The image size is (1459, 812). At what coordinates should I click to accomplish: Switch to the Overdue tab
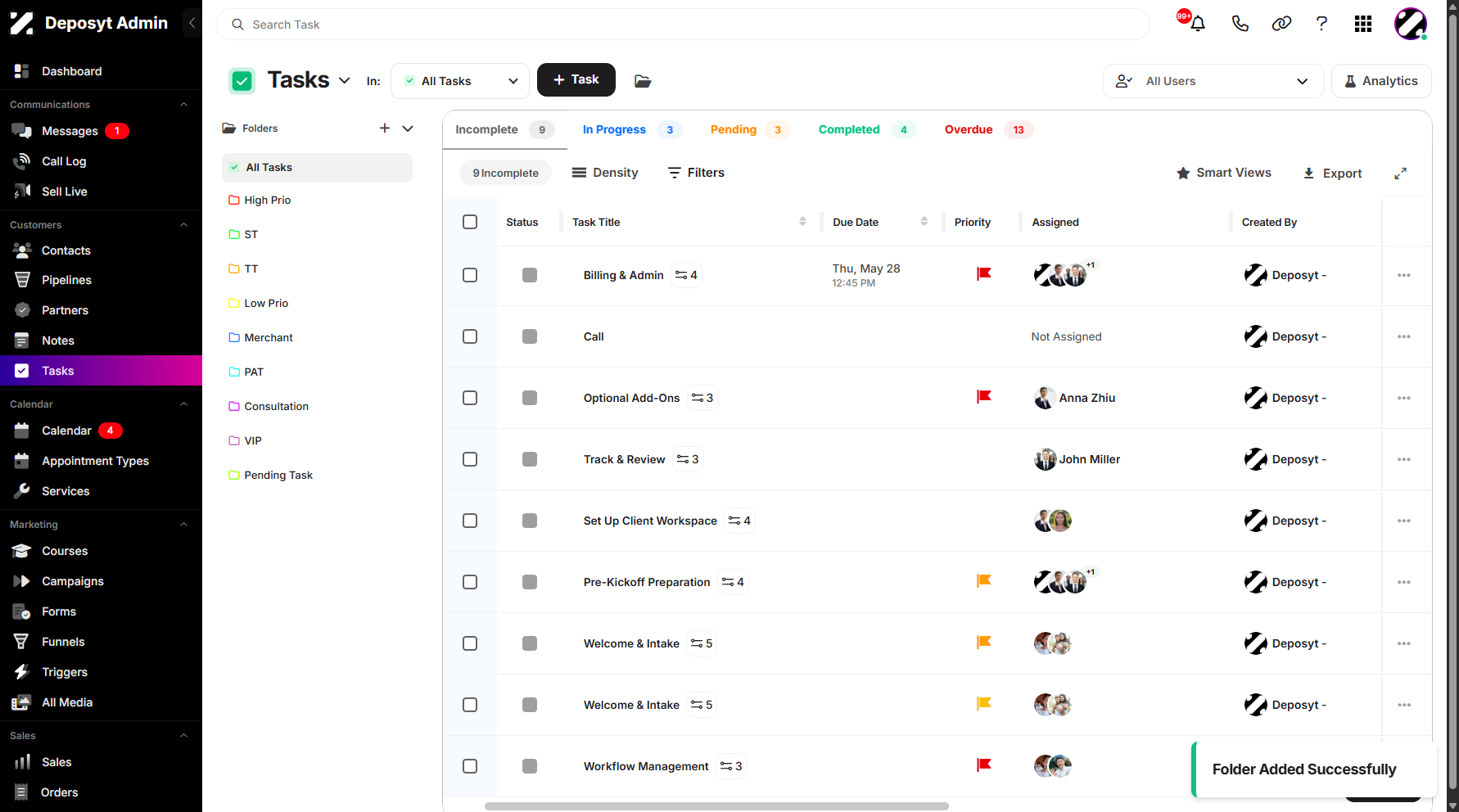pyautogui.click(x=988, y=129)
